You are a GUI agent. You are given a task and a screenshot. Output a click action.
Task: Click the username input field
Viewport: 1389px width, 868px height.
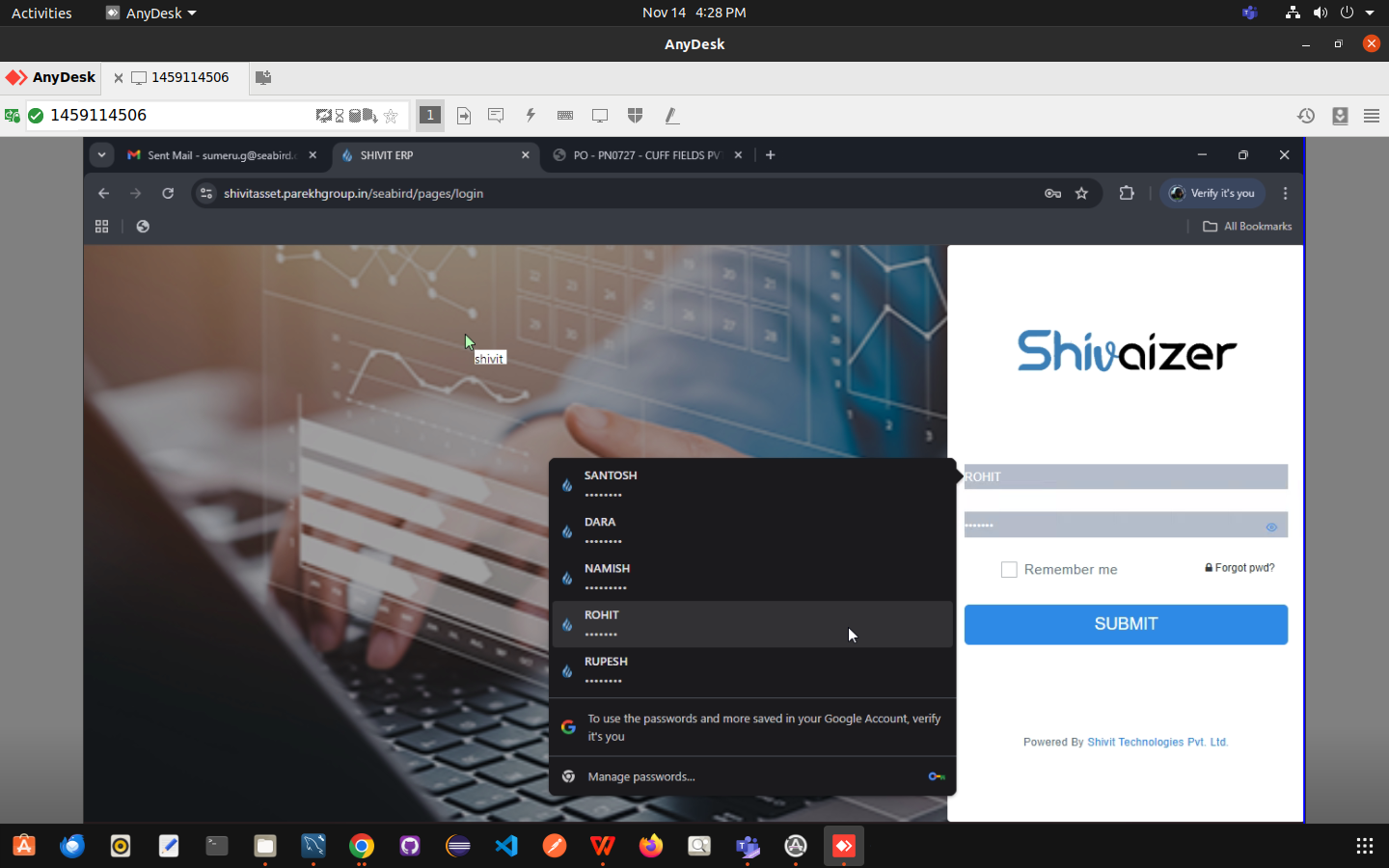click(1126, 476)
